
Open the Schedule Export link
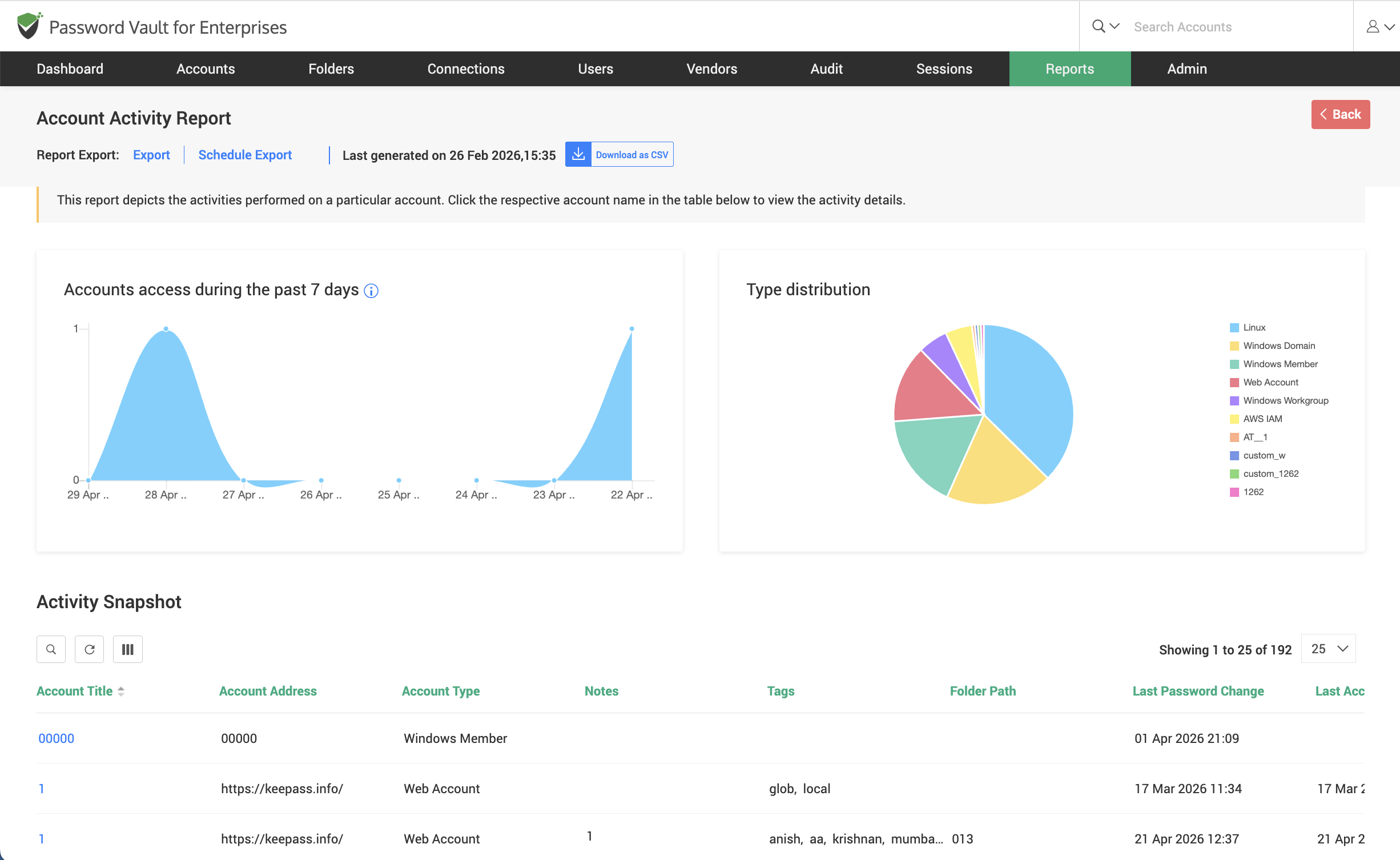[245, 155]
